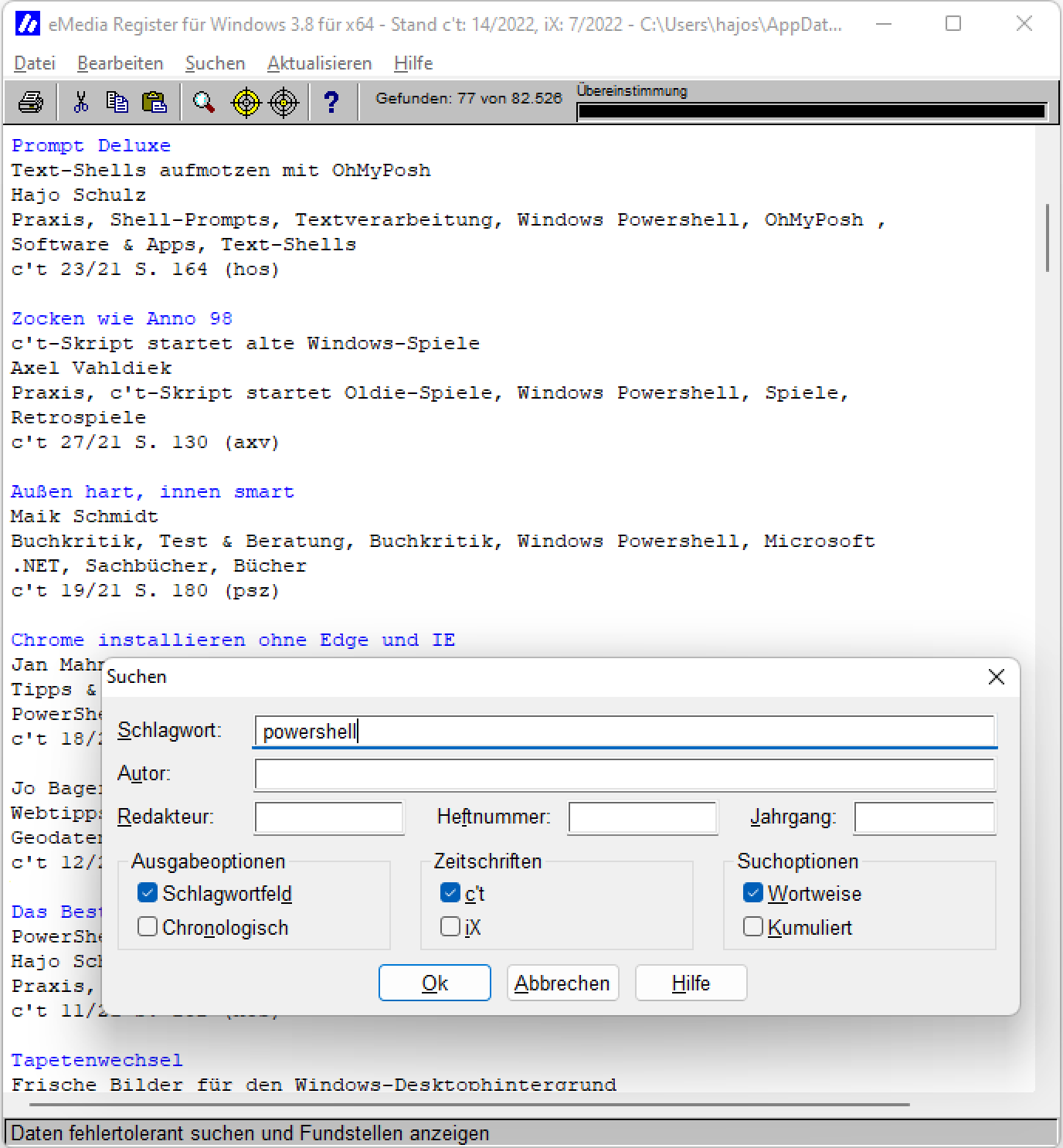The height and width of the screenshot is (1148, 1063).
Task: Click the copy icon in the toolbar
Action: coord(117,102)
